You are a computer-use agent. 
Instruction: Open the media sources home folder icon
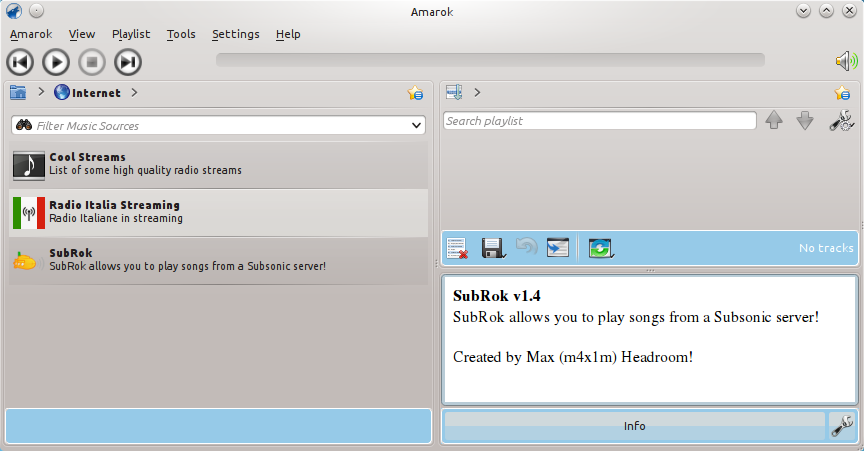coord(18,92)
